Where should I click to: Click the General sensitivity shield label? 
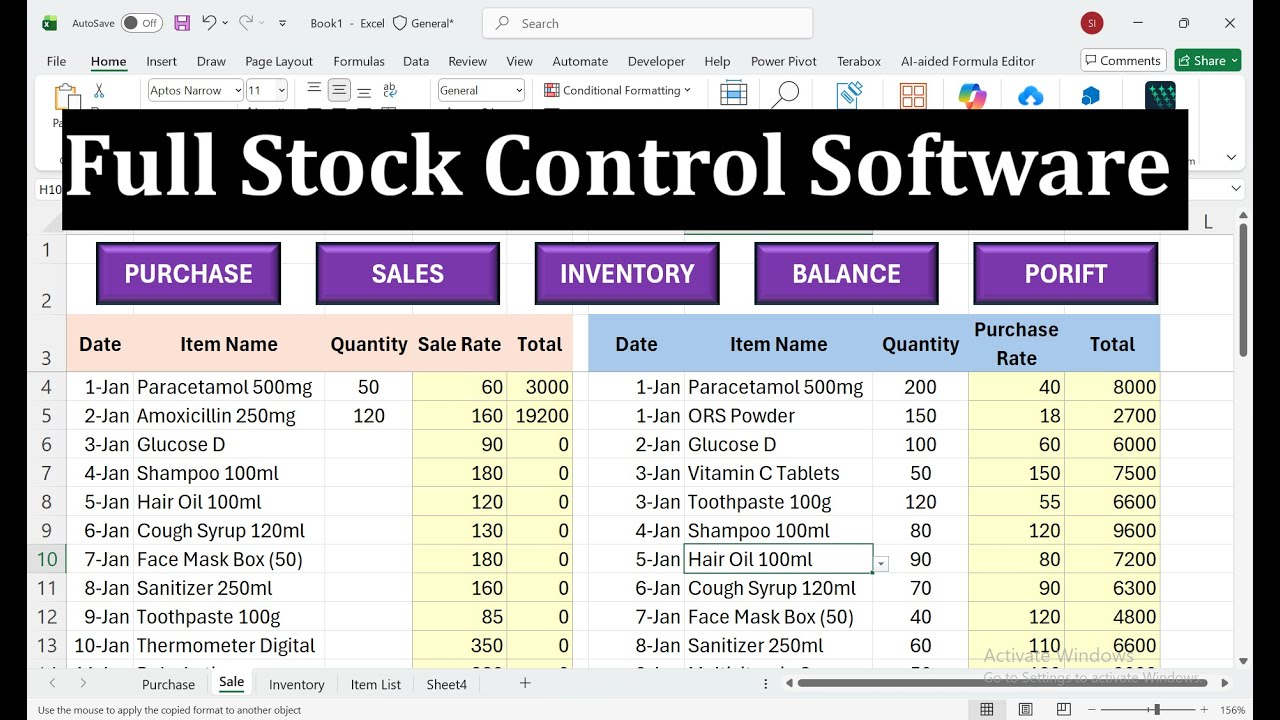tap(422, 23)
